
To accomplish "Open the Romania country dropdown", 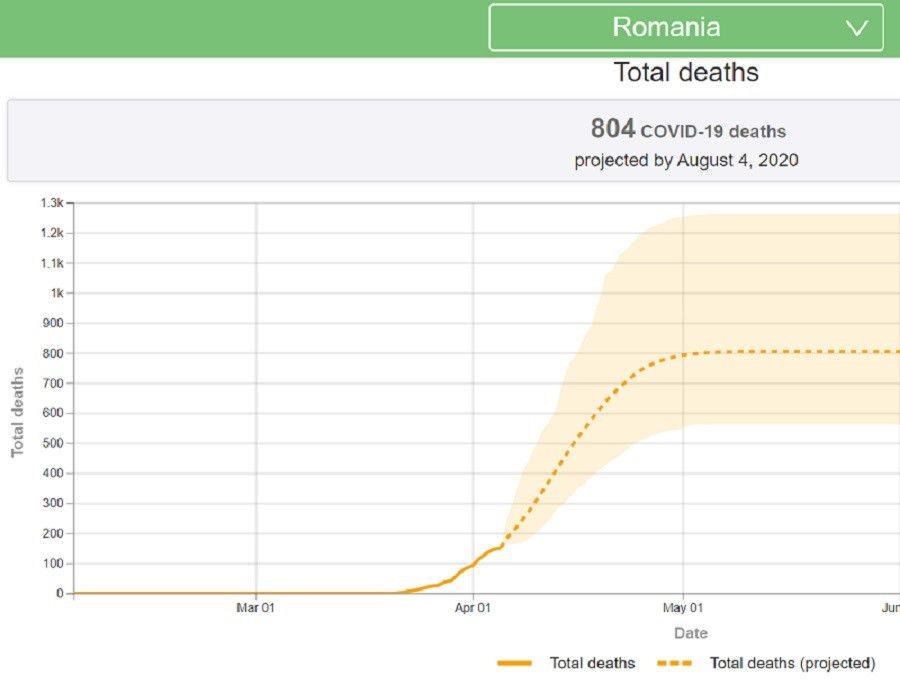I will (x=685, y=27).
